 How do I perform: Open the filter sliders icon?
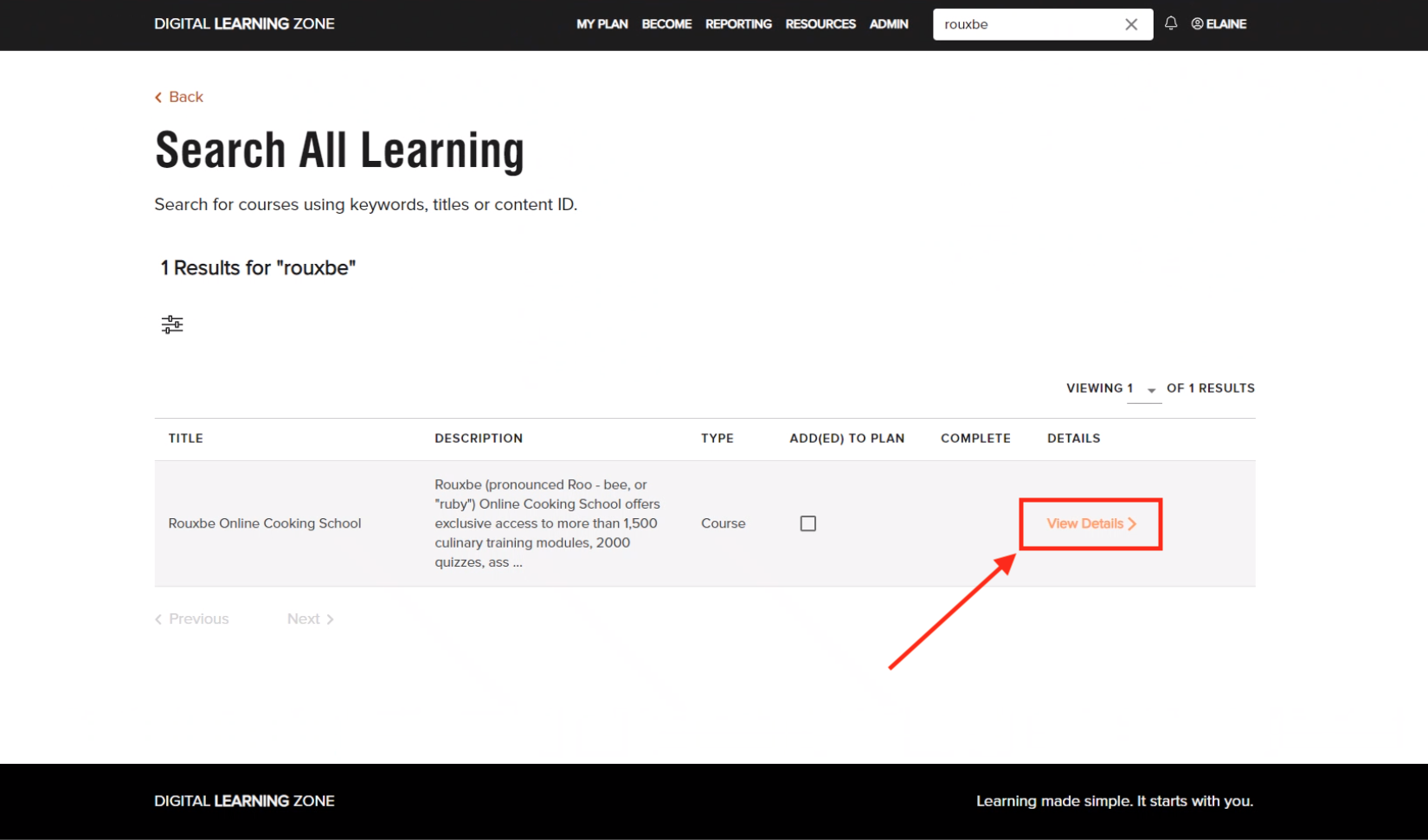tap(172, 324)
